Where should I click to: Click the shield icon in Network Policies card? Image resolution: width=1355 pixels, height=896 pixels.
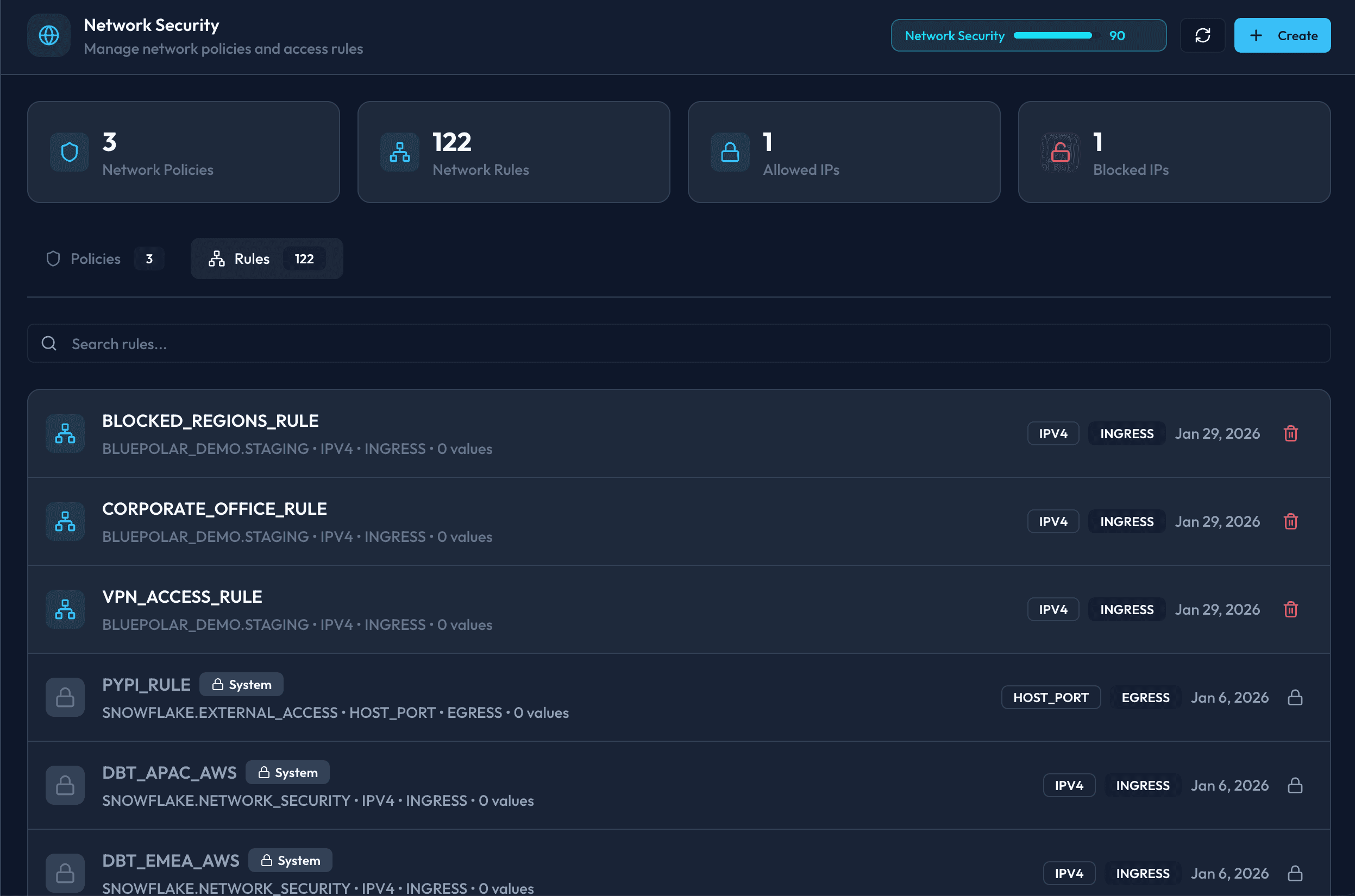[x=69, y=153]
